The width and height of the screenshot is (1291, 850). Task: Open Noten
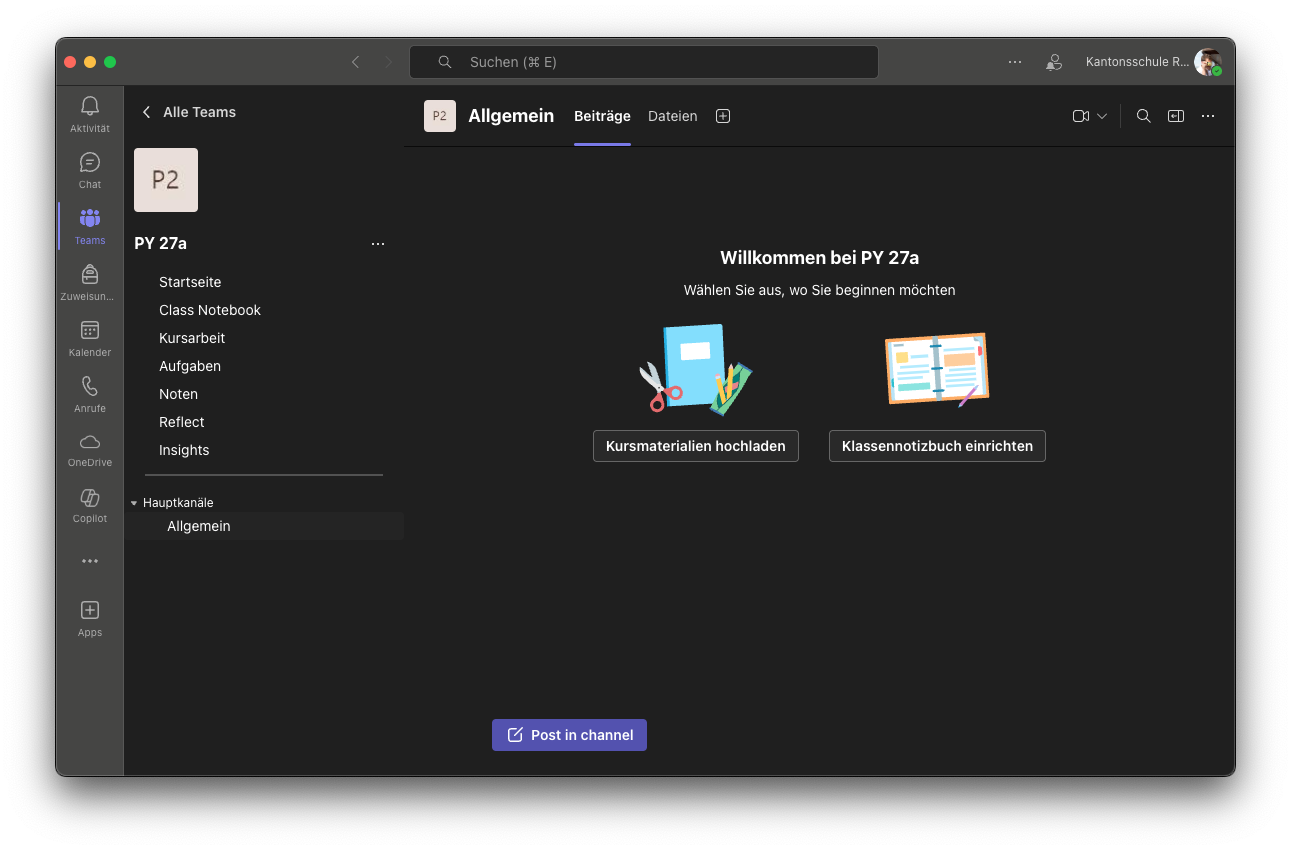178,394
